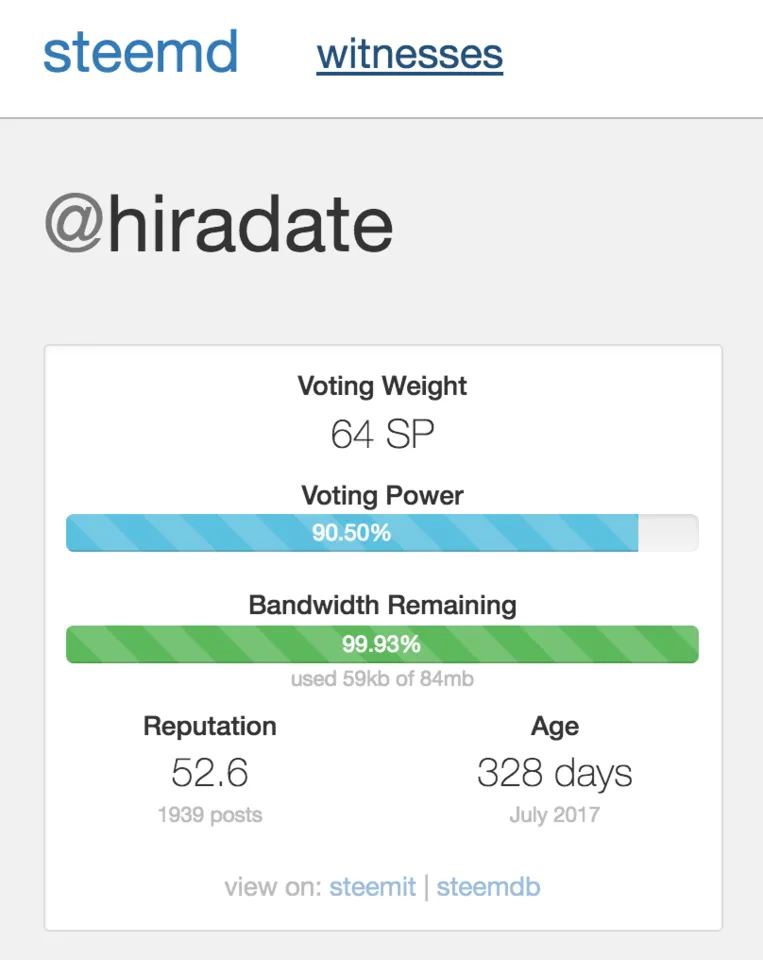
Task: Click the 90.50% voting power text
Action: [x=351, y=533]
